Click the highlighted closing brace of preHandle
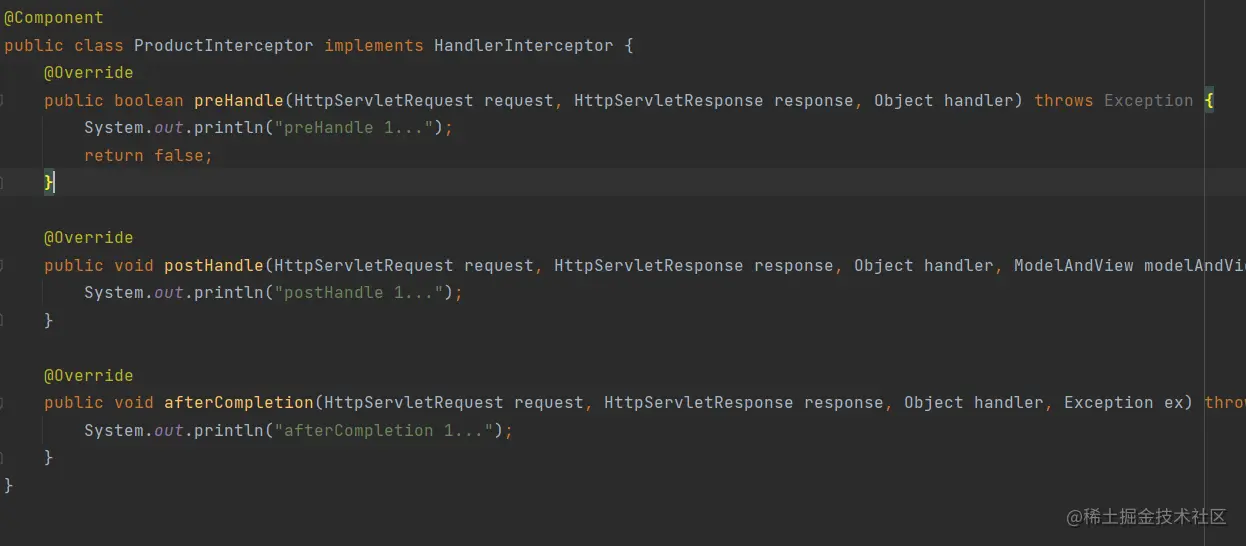 49,182
